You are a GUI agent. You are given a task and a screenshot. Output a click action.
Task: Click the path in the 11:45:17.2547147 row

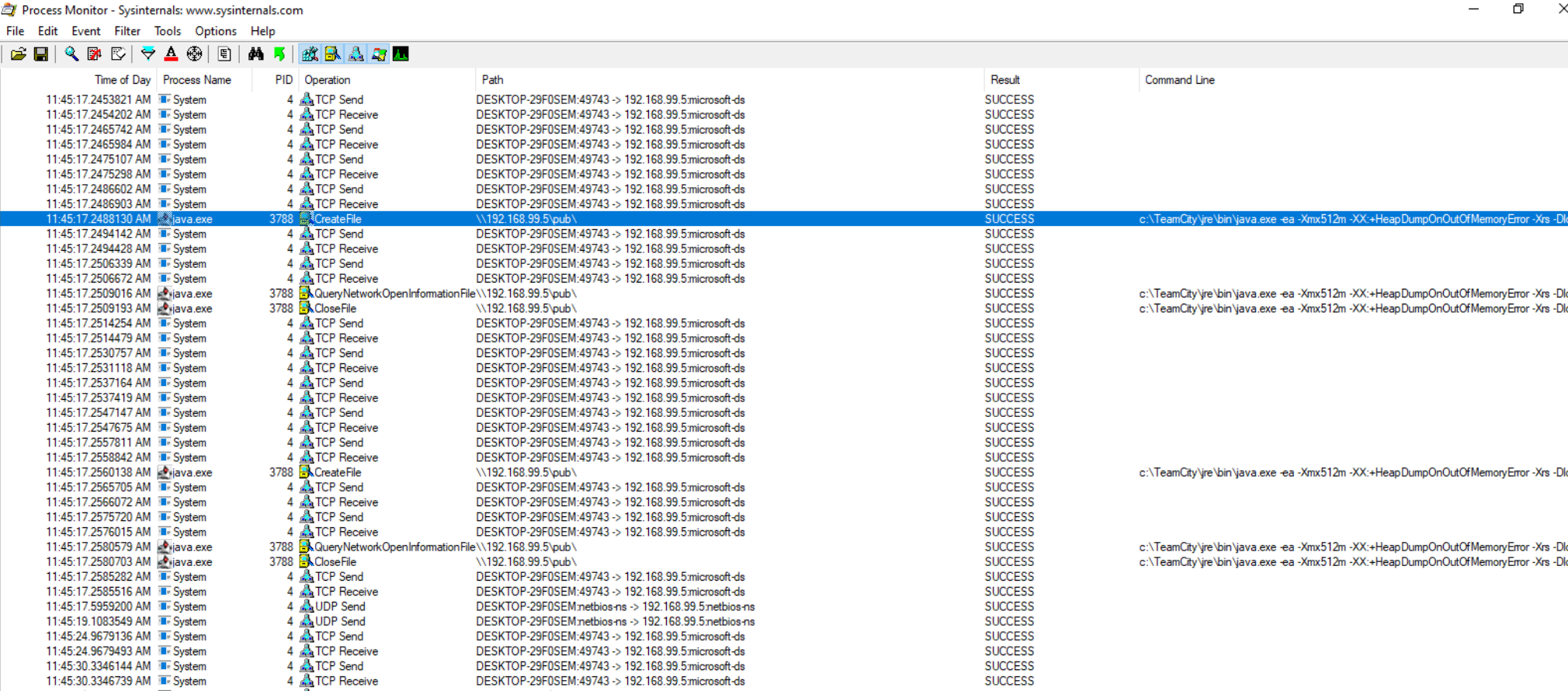tap(610, 412)
